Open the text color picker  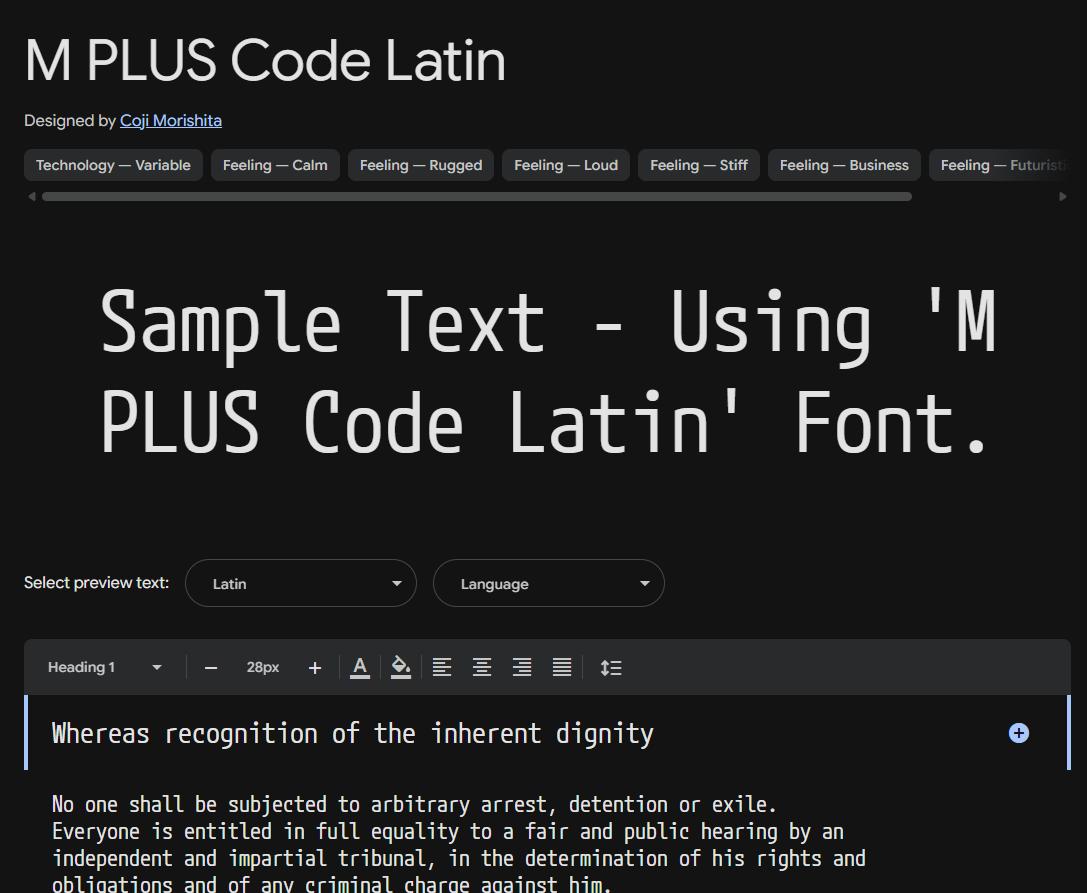pos(360,668)
